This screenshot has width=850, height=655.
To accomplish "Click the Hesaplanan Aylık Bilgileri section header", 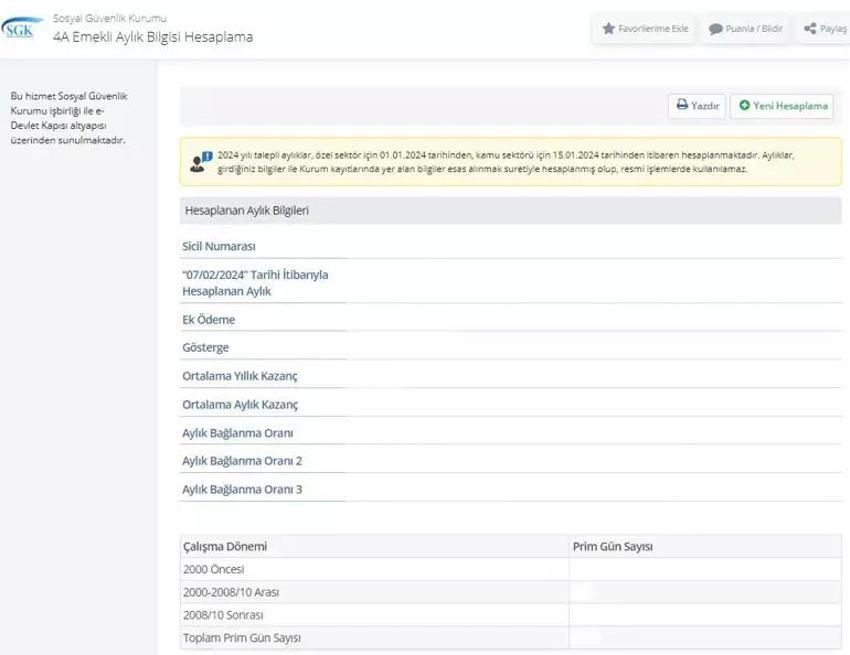I will [x=510, y=210].
